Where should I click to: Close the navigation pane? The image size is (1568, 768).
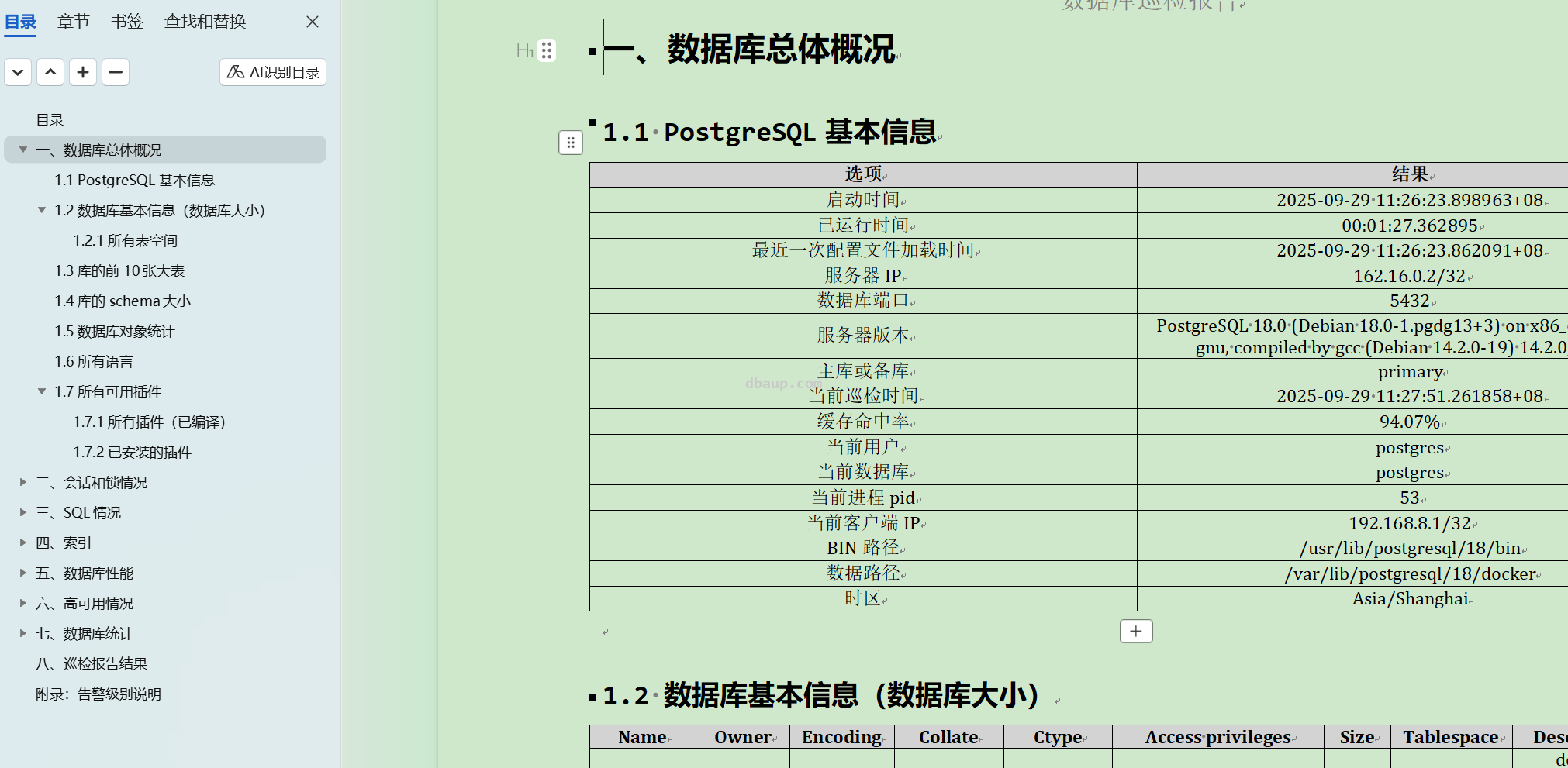tap(313, 22)
